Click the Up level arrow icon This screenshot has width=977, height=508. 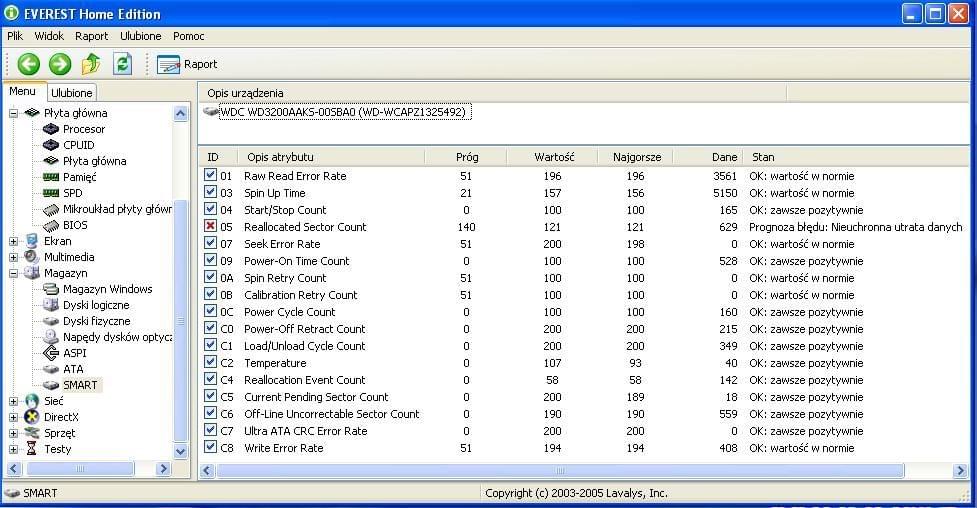pos(91,64)
